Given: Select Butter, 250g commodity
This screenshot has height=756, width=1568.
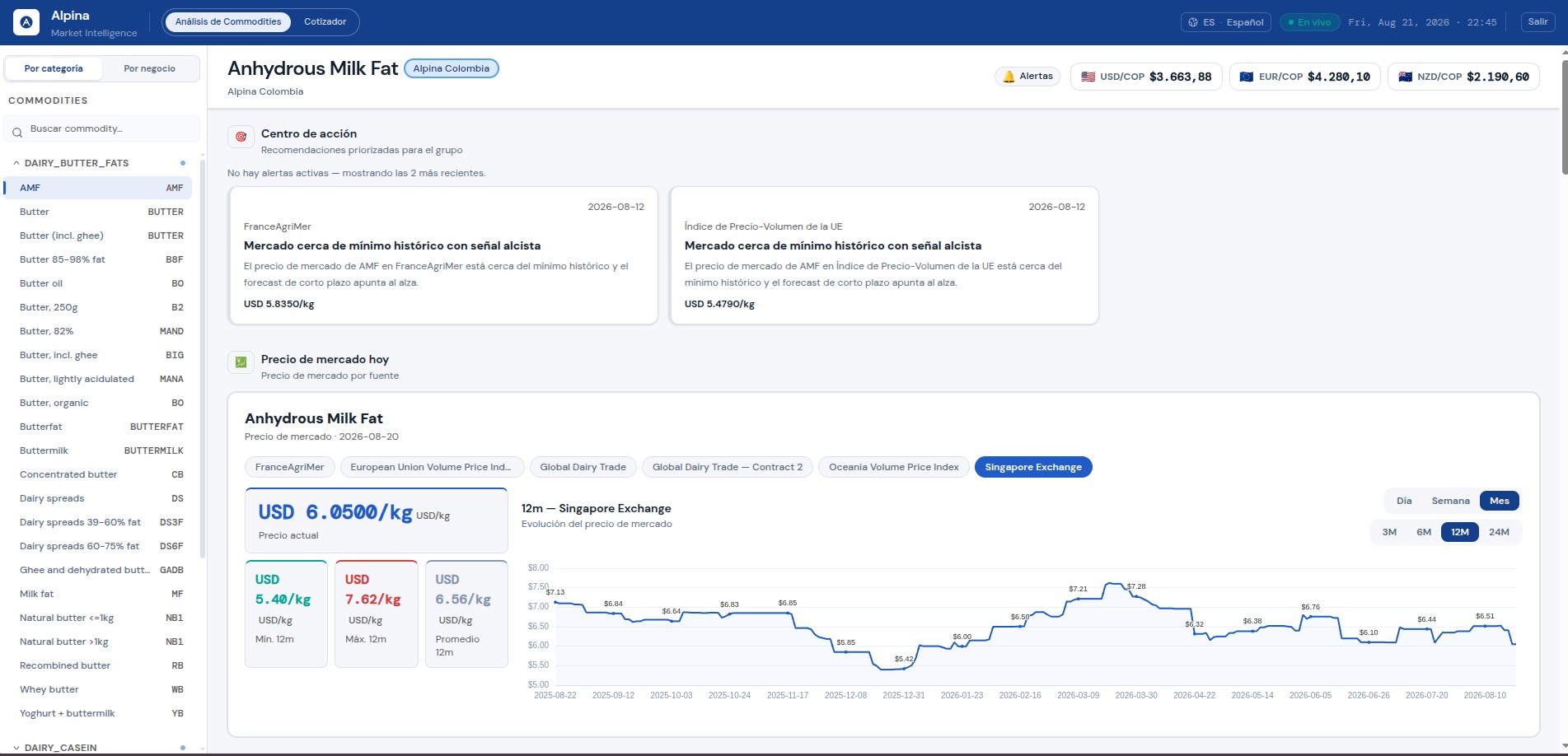Looking at the screenshot, I should click(x=98, y=307).
